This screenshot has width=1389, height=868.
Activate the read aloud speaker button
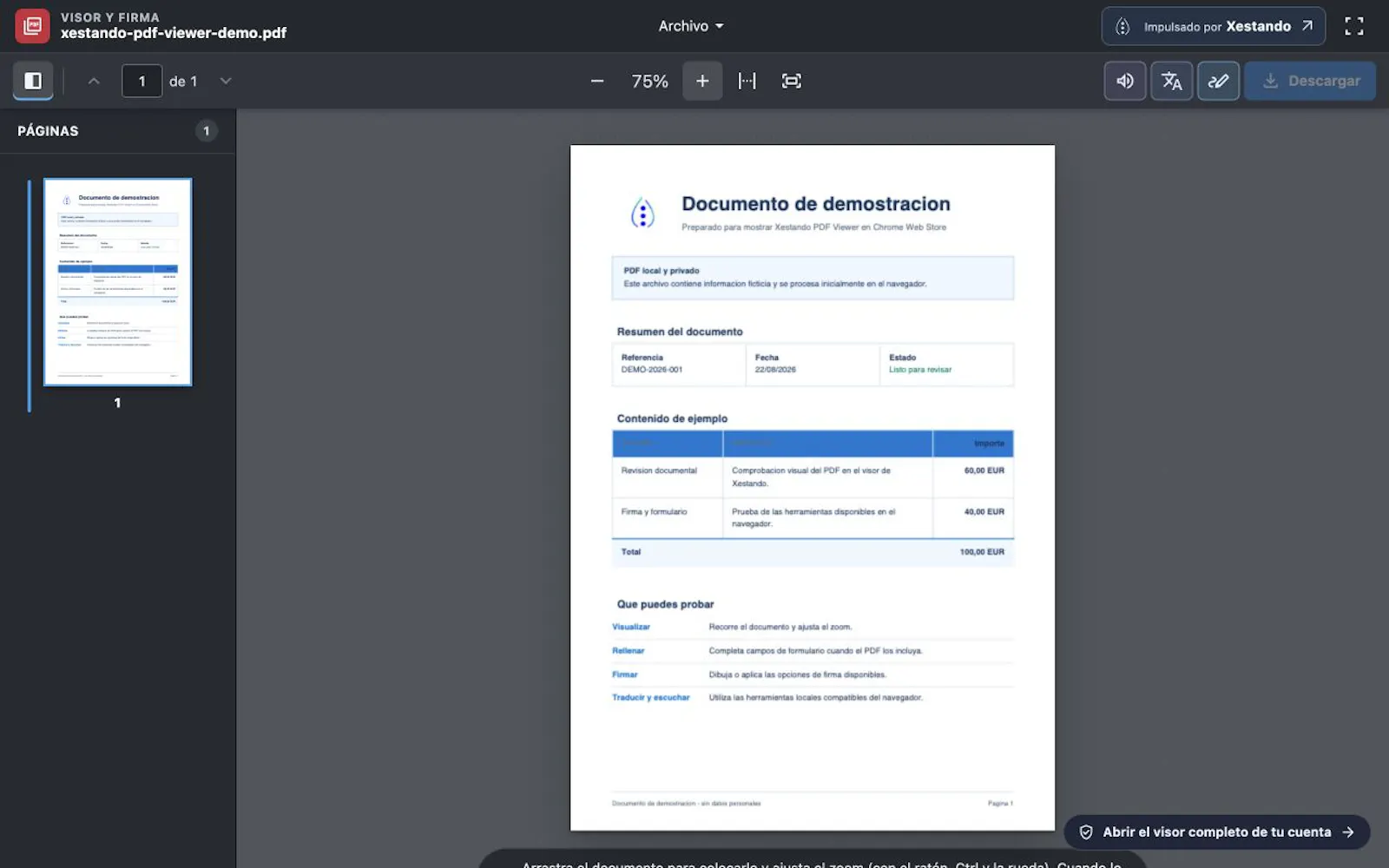(1125, 81)
